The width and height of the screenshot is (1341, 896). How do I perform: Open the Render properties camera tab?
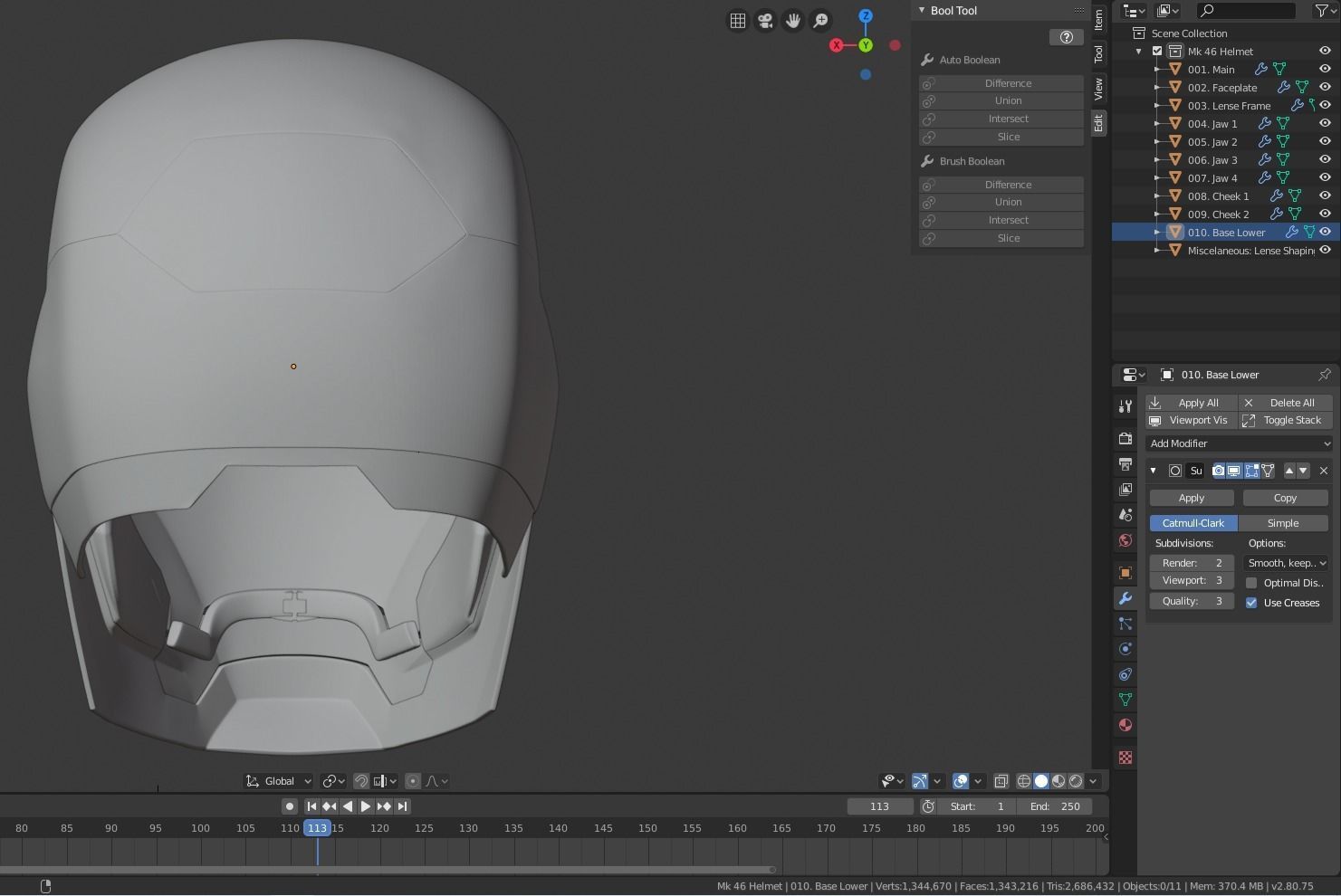tap(1125, 439)
